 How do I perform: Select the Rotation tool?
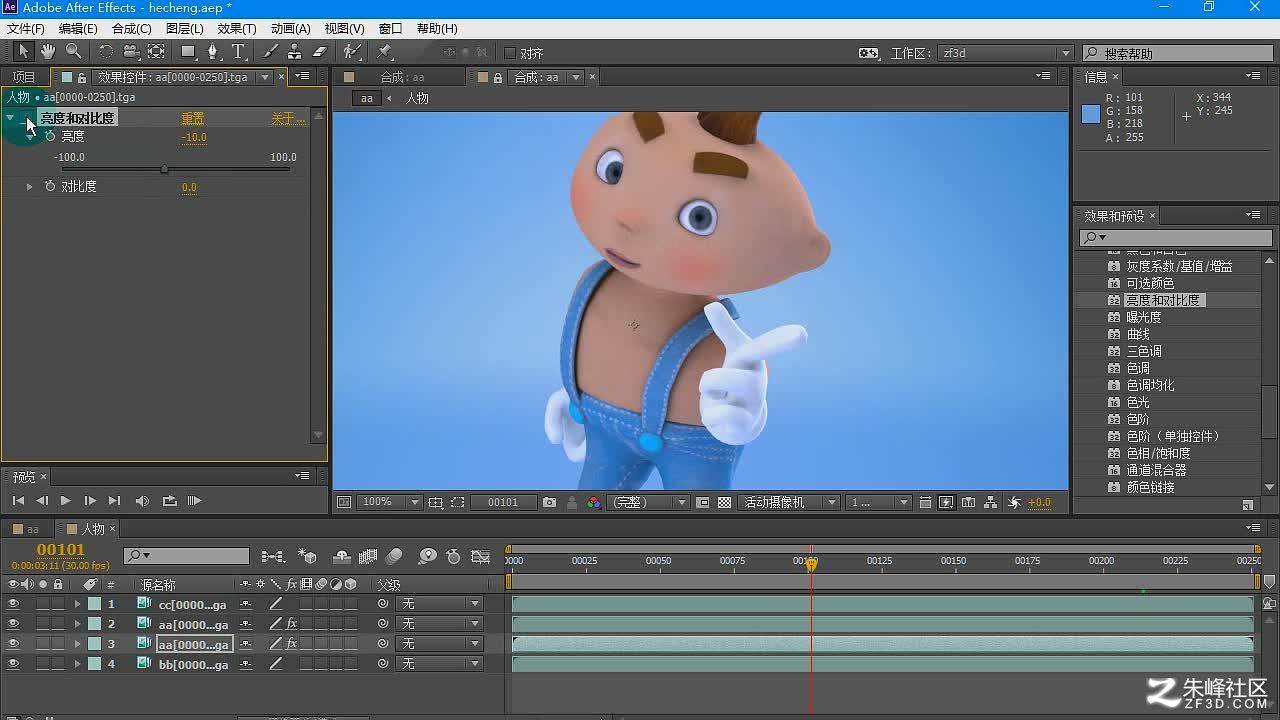pos(106,52)
